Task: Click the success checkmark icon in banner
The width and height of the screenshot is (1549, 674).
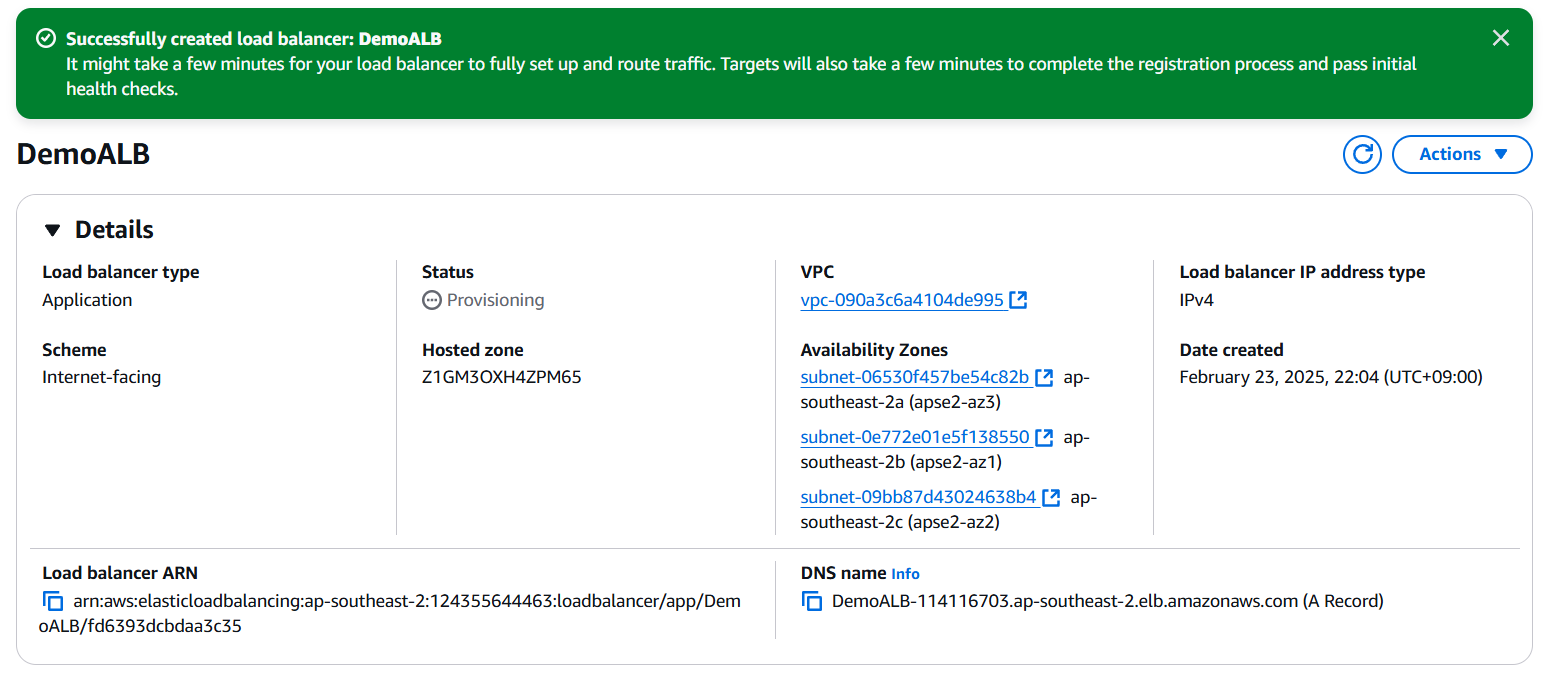Action: point(45,38)
